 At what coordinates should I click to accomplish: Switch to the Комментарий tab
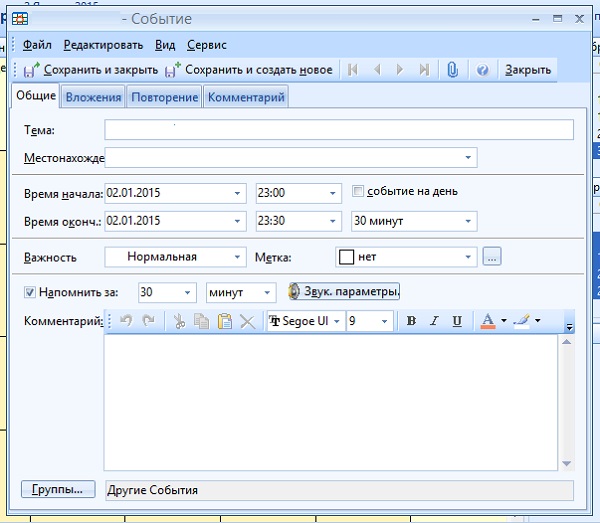(246, 97)
